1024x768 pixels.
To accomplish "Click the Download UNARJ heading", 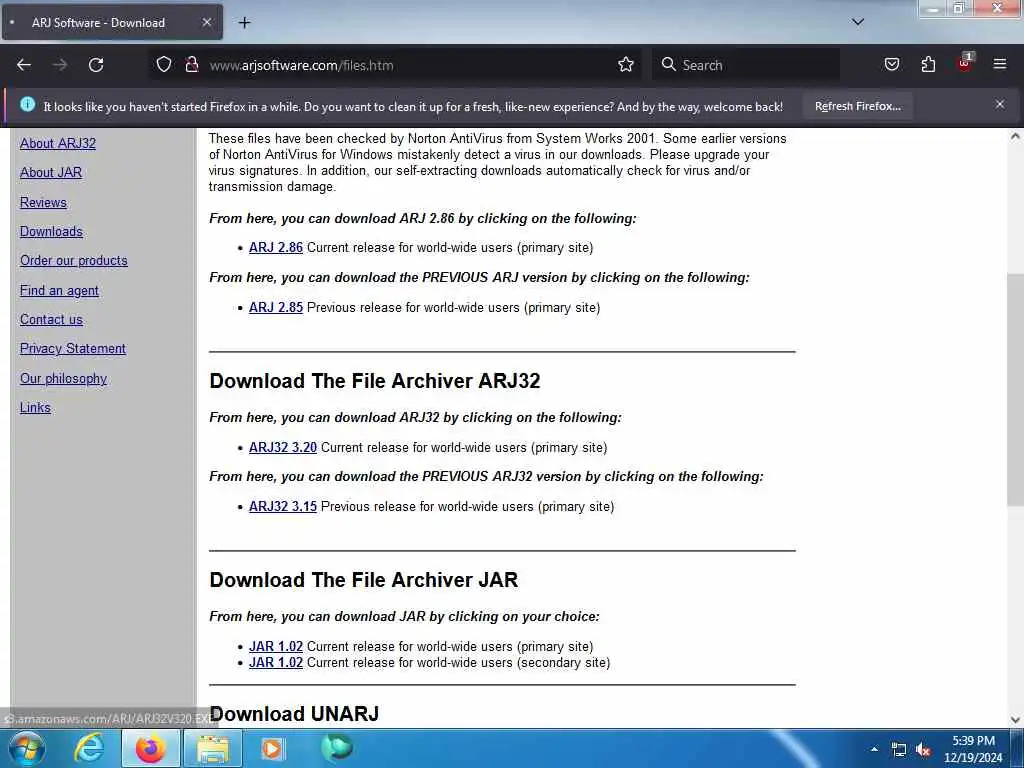I will click(x=295, y=714).
